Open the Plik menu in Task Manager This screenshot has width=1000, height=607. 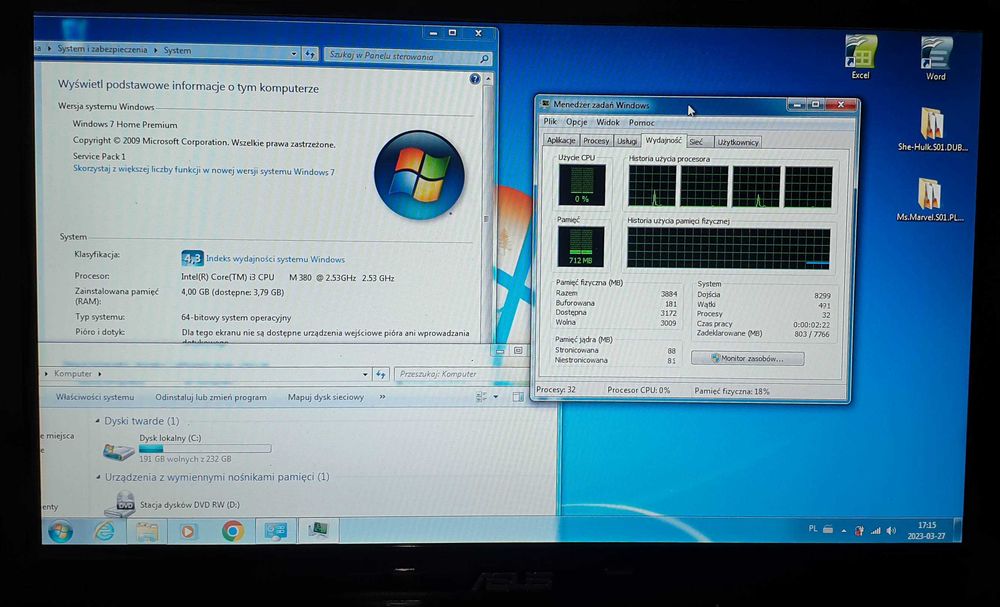(550, 121)
